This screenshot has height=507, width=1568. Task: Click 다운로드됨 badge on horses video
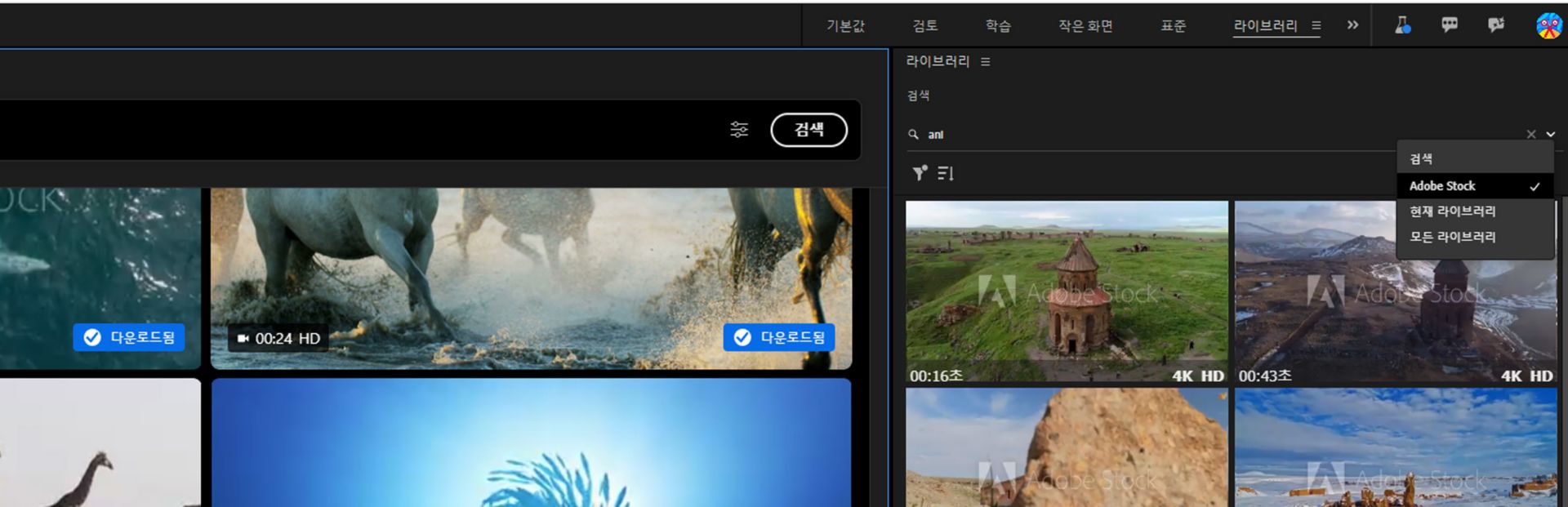pyautogui.click(x=779, y=337)
